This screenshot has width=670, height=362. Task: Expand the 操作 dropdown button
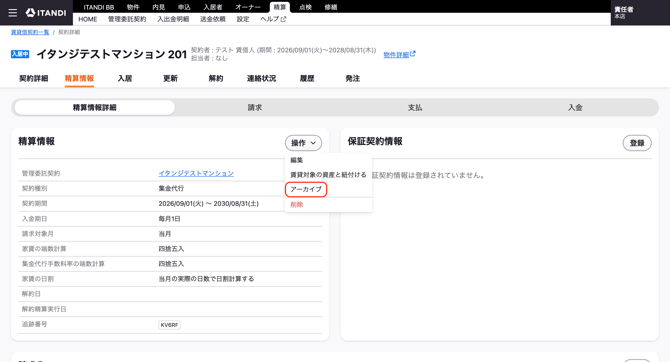pyautogui.click(x=303, y=143)
